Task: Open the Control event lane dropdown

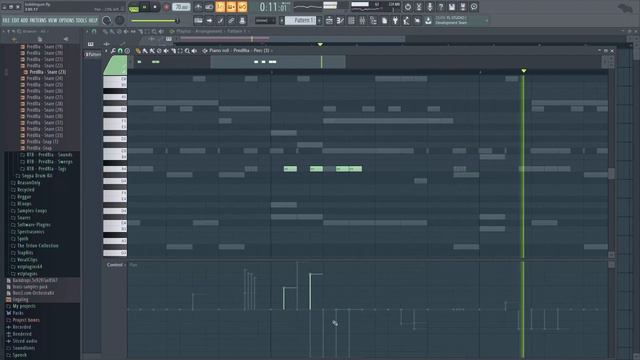Action: click(x=116, y=265)
